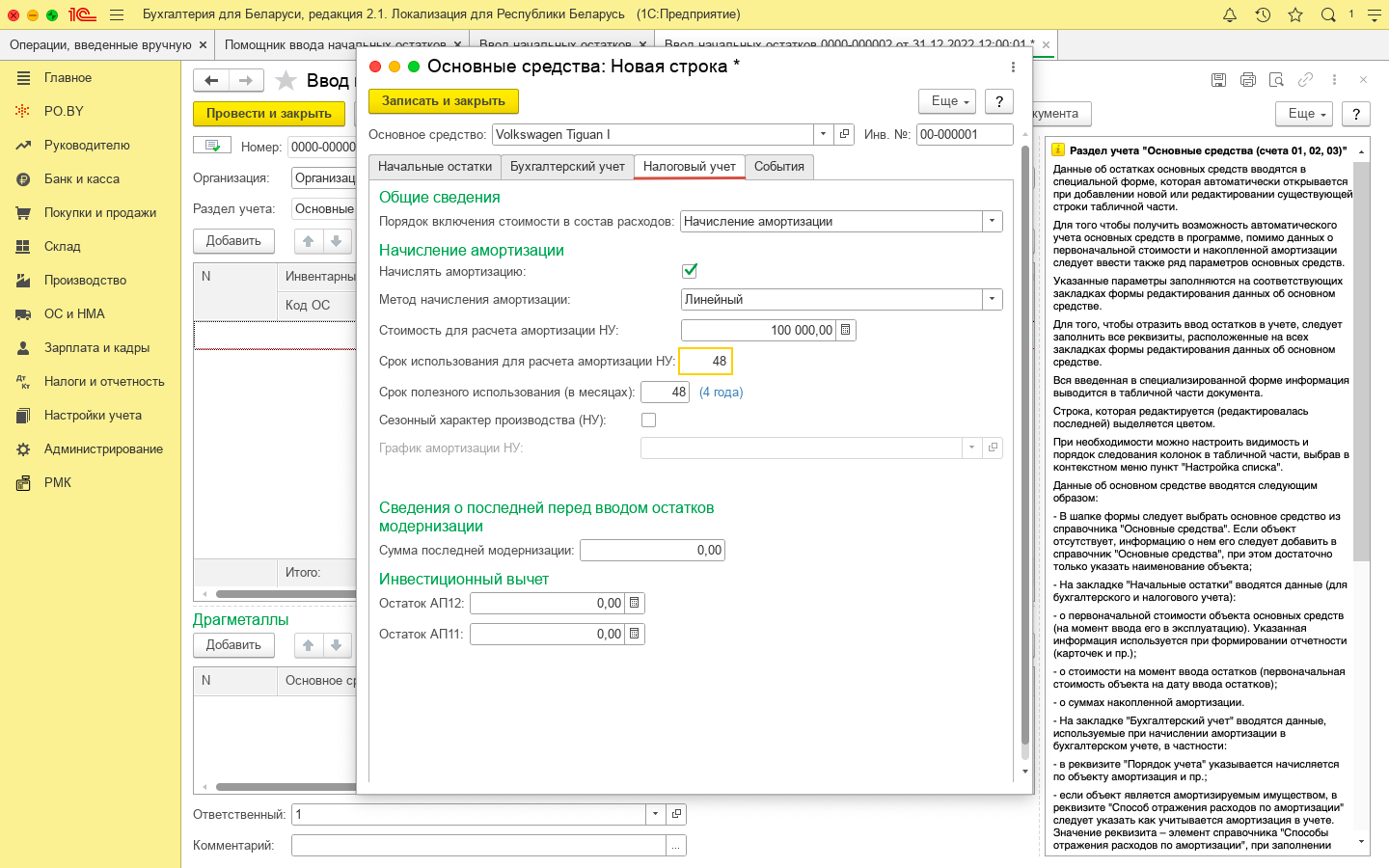
Task: Expand Метод начисления амортизации dropdown
Action: pos(992,299)
